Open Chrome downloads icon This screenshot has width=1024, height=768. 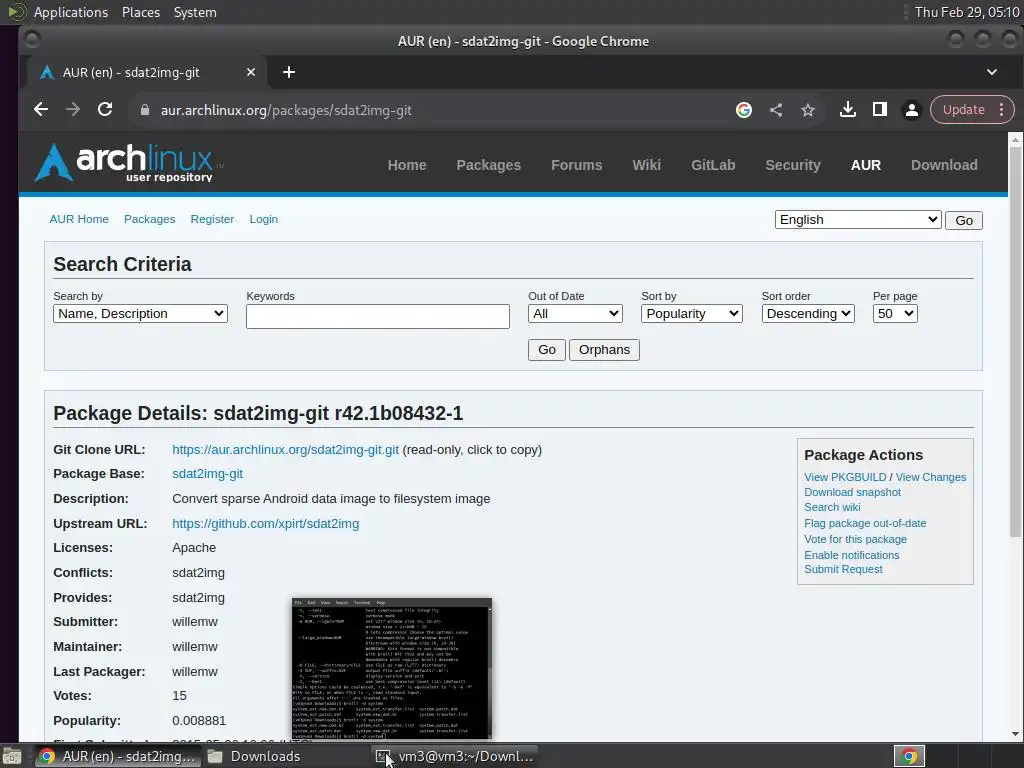[848, 110]
